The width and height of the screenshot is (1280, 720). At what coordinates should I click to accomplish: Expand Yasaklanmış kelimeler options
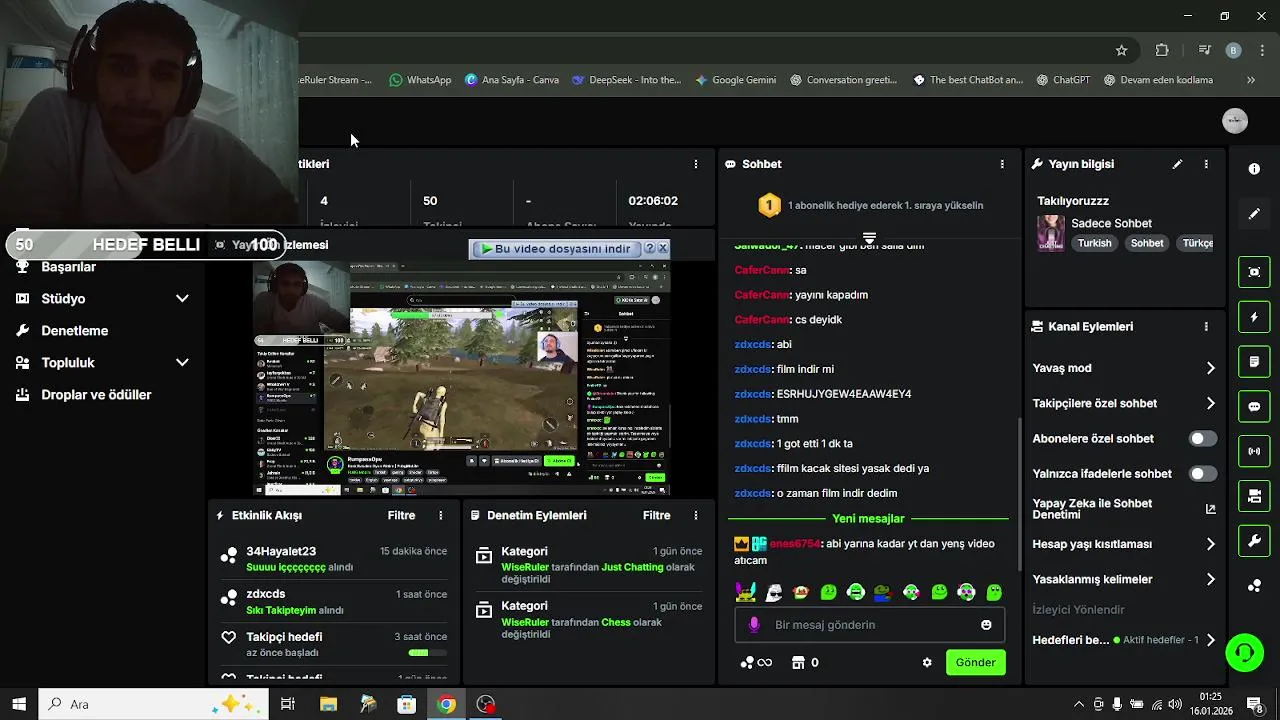tap(1210, 580)
